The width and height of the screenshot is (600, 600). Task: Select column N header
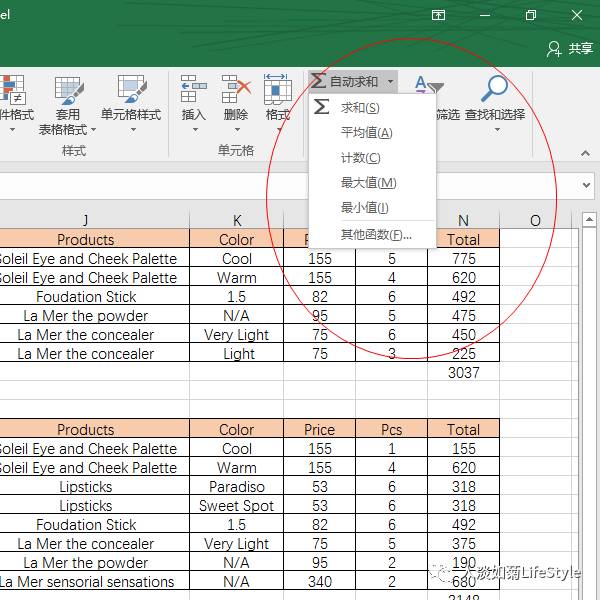[463, 220]
